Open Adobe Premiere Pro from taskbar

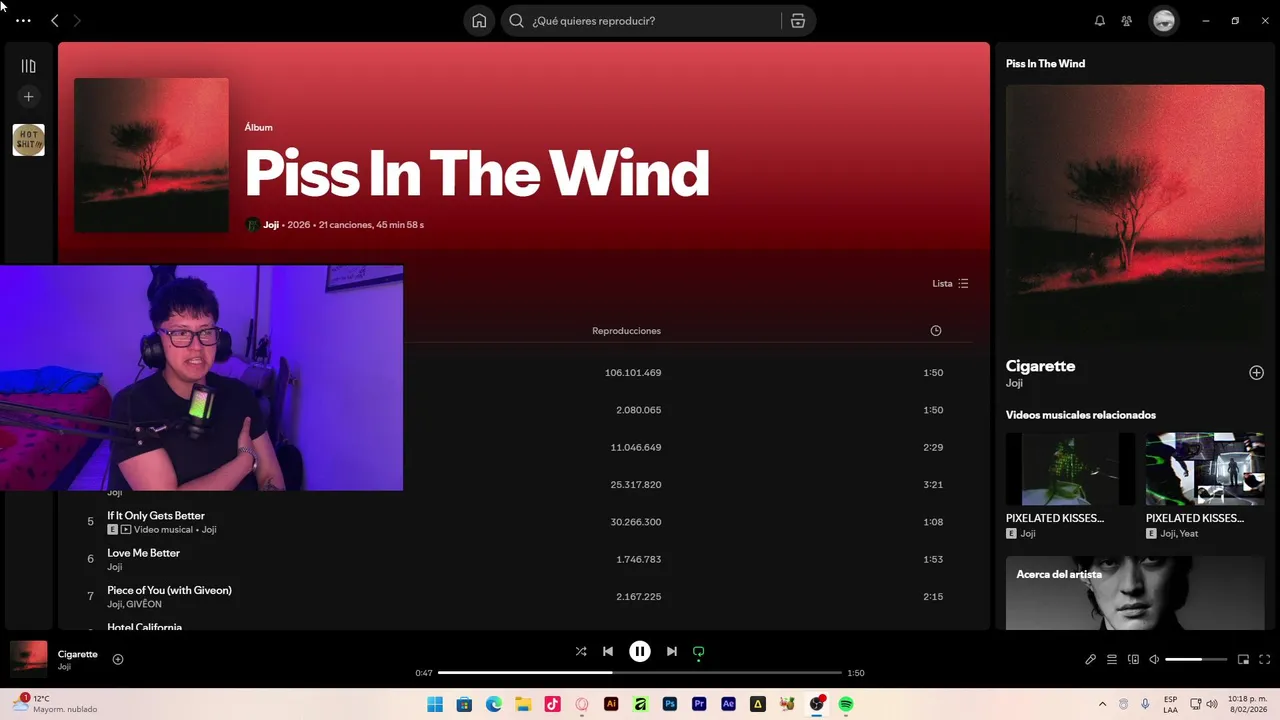click(x=699, y=704)
